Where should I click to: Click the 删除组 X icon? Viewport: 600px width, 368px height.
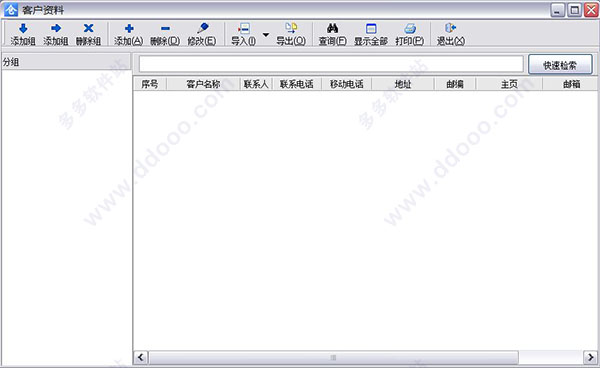tap(88, 28)
